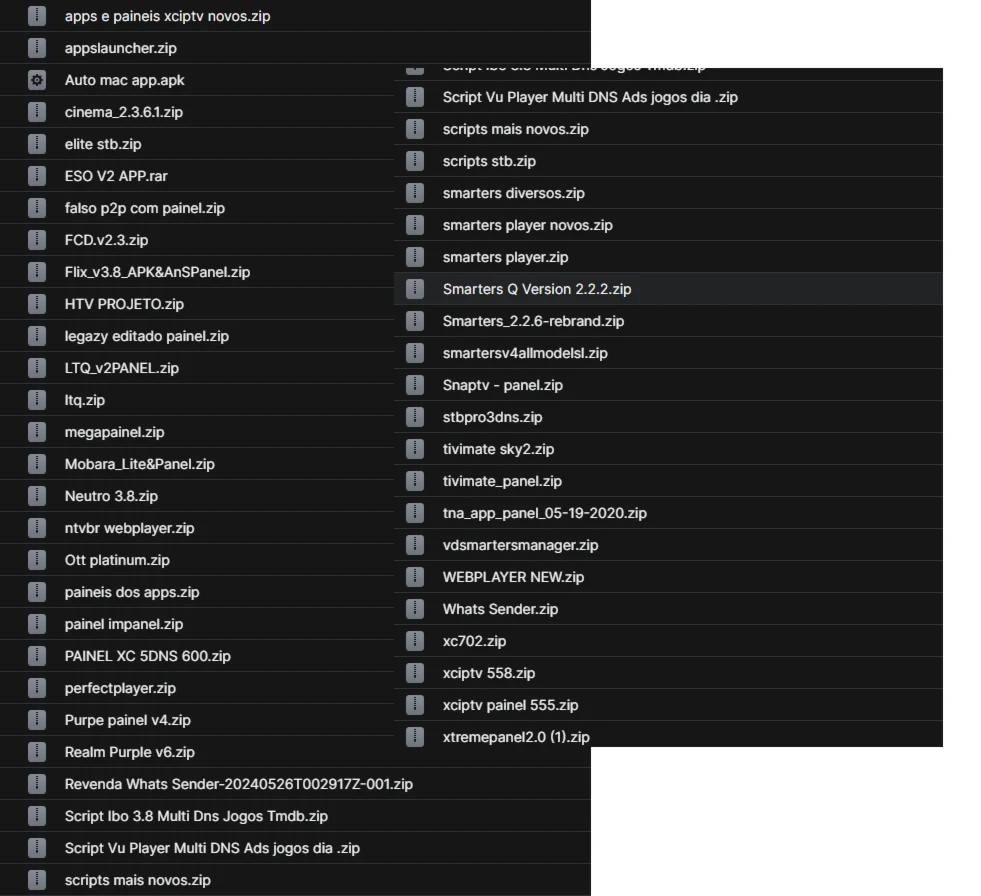Click the gear icon beside Auto mac app.apk
981x896 pixels.
click(37, 80)
